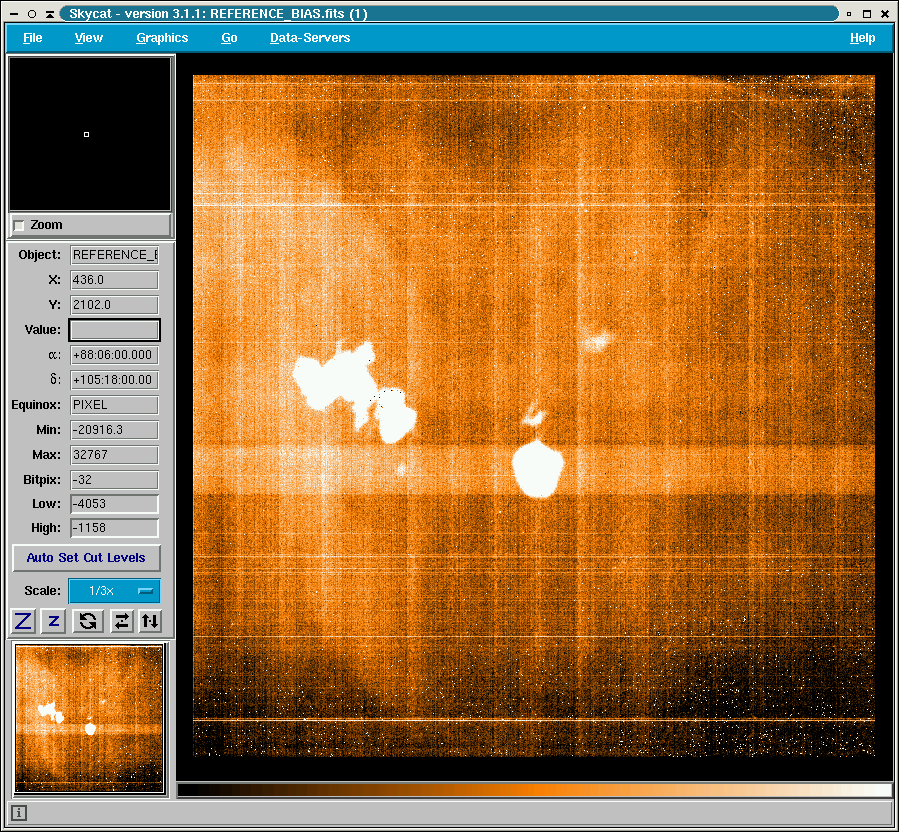Viewport: 899px width, 832px height.
Task: Open the Scale 1/3x dropdown
Action: click(x=113, y=591)
